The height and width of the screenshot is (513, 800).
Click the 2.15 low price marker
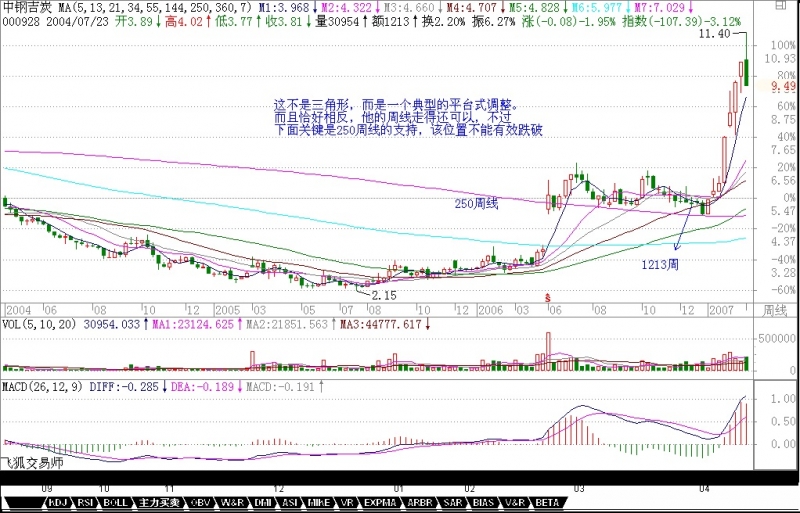[385, 296]
